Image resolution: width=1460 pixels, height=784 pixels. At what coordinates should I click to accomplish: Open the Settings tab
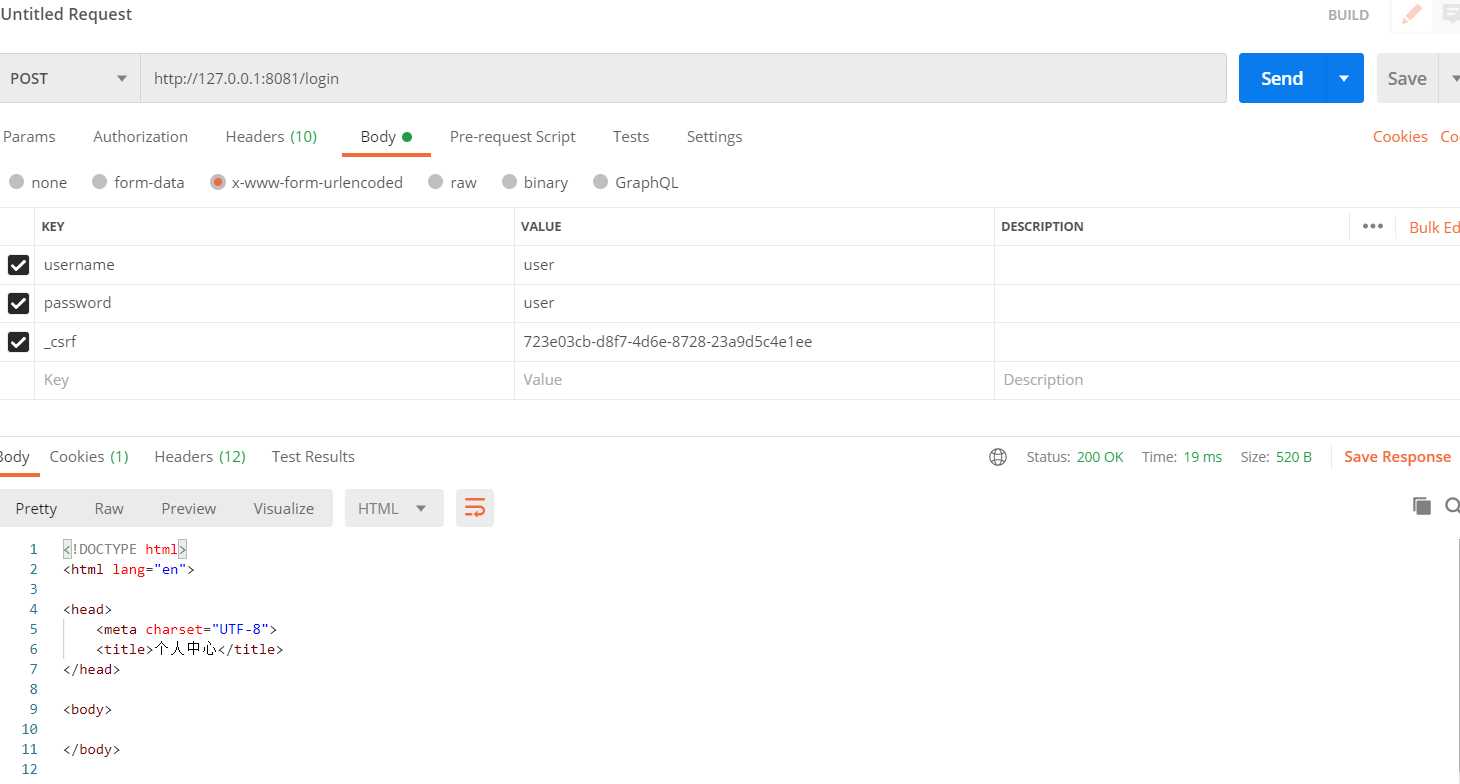[x=714, y=137]
